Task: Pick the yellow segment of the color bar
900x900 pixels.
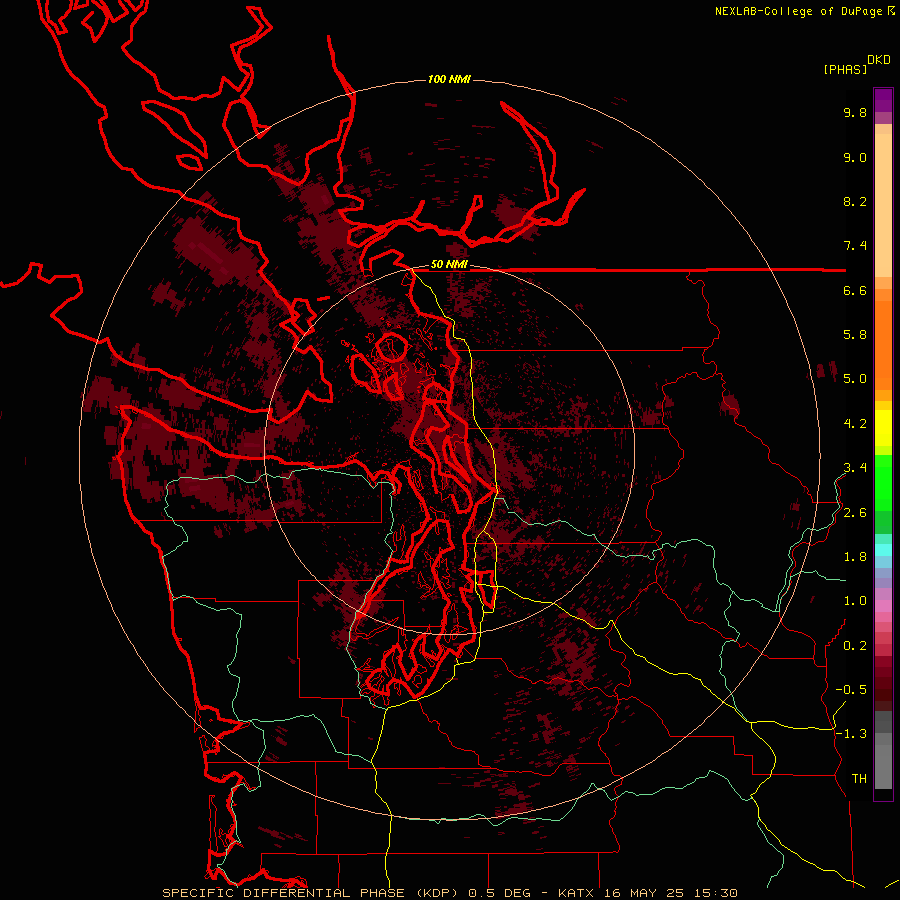Action: click(x=883, y=428)
